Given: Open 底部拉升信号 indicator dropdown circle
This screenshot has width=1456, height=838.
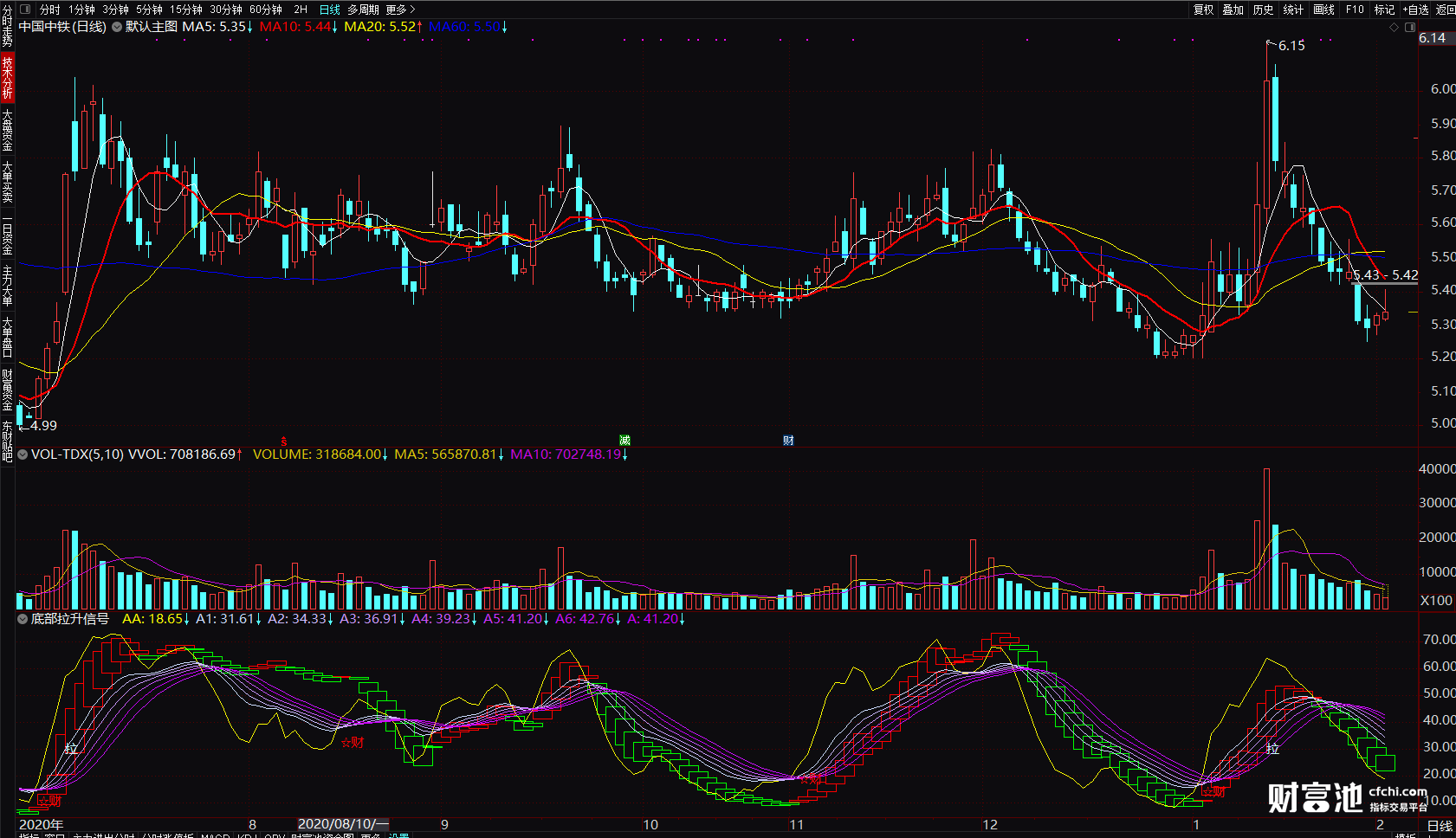Looking at the screenshot, I should click(23, 619).
